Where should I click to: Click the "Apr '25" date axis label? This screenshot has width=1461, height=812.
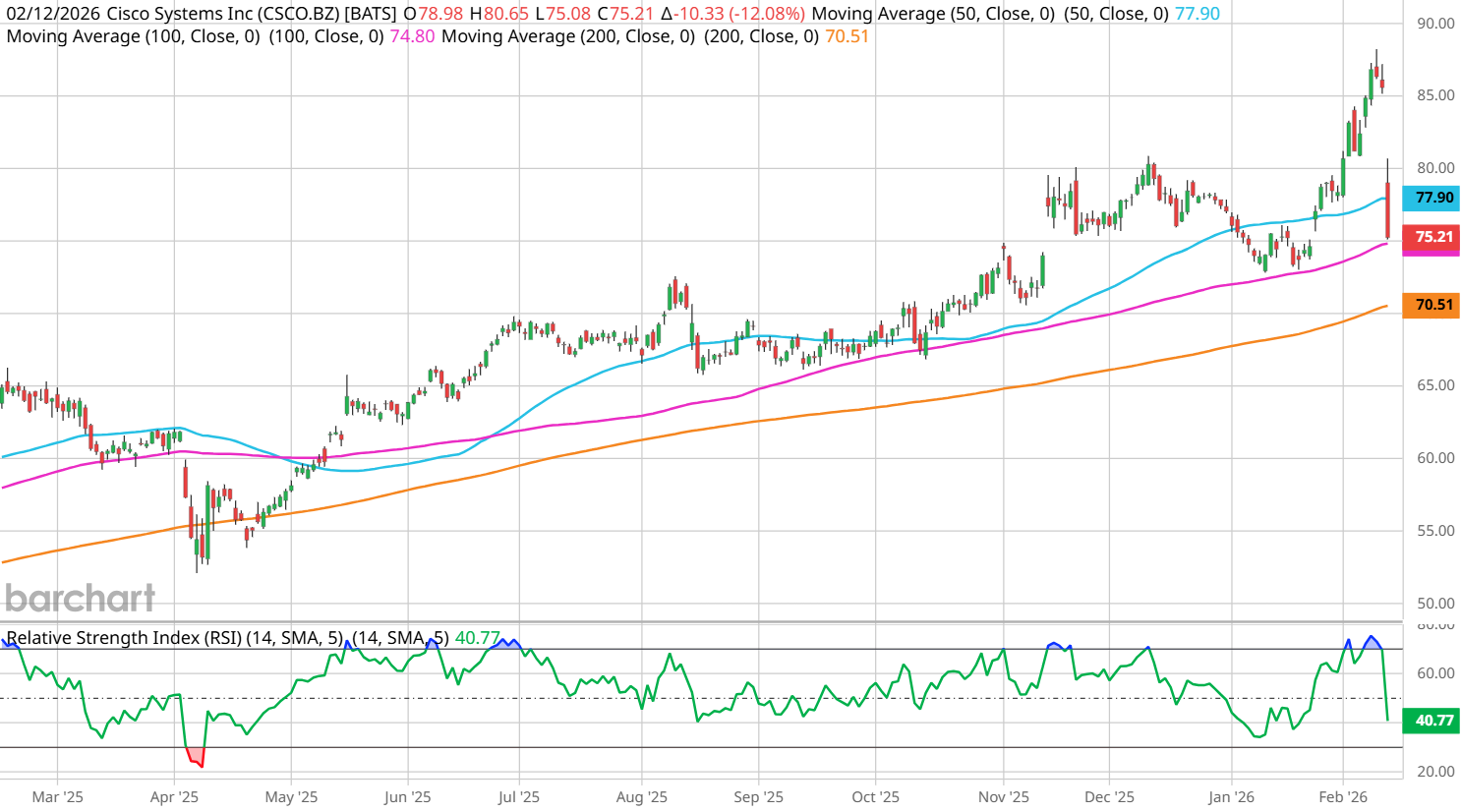pos(175,797)
